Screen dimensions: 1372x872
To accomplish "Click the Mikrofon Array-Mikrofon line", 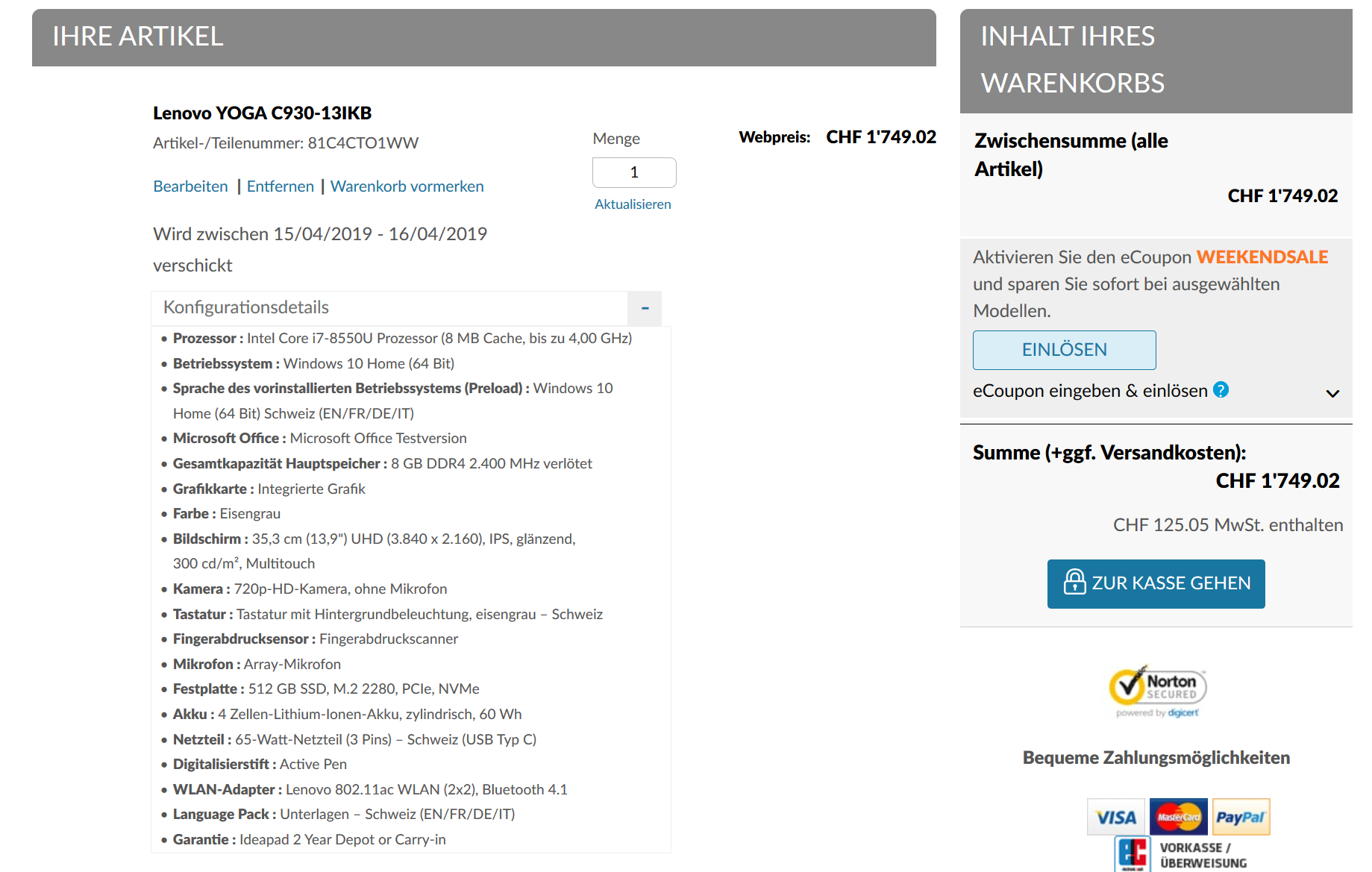I will 257,665.
